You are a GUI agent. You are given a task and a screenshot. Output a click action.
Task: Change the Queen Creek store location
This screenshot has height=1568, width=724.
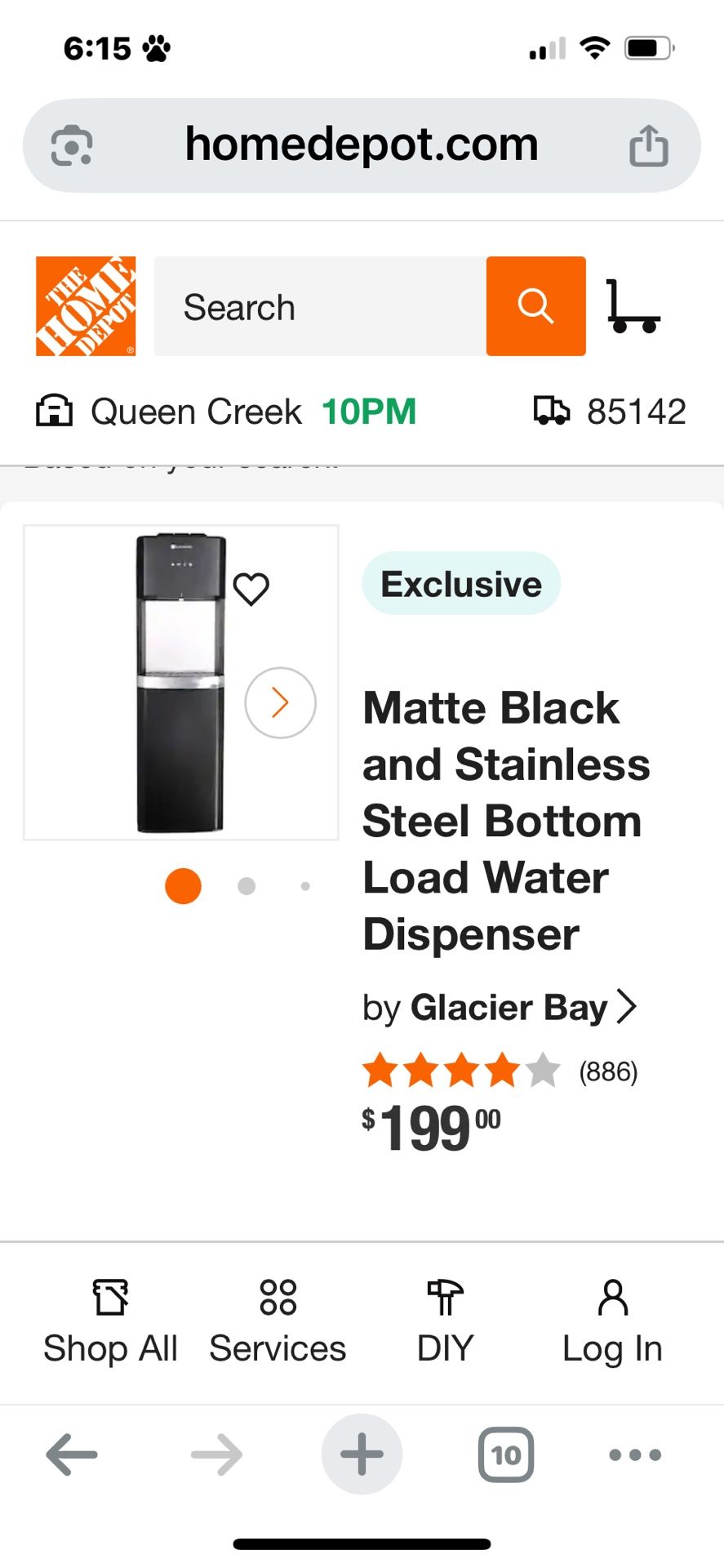pyautogui.click(x=196, y=412)
